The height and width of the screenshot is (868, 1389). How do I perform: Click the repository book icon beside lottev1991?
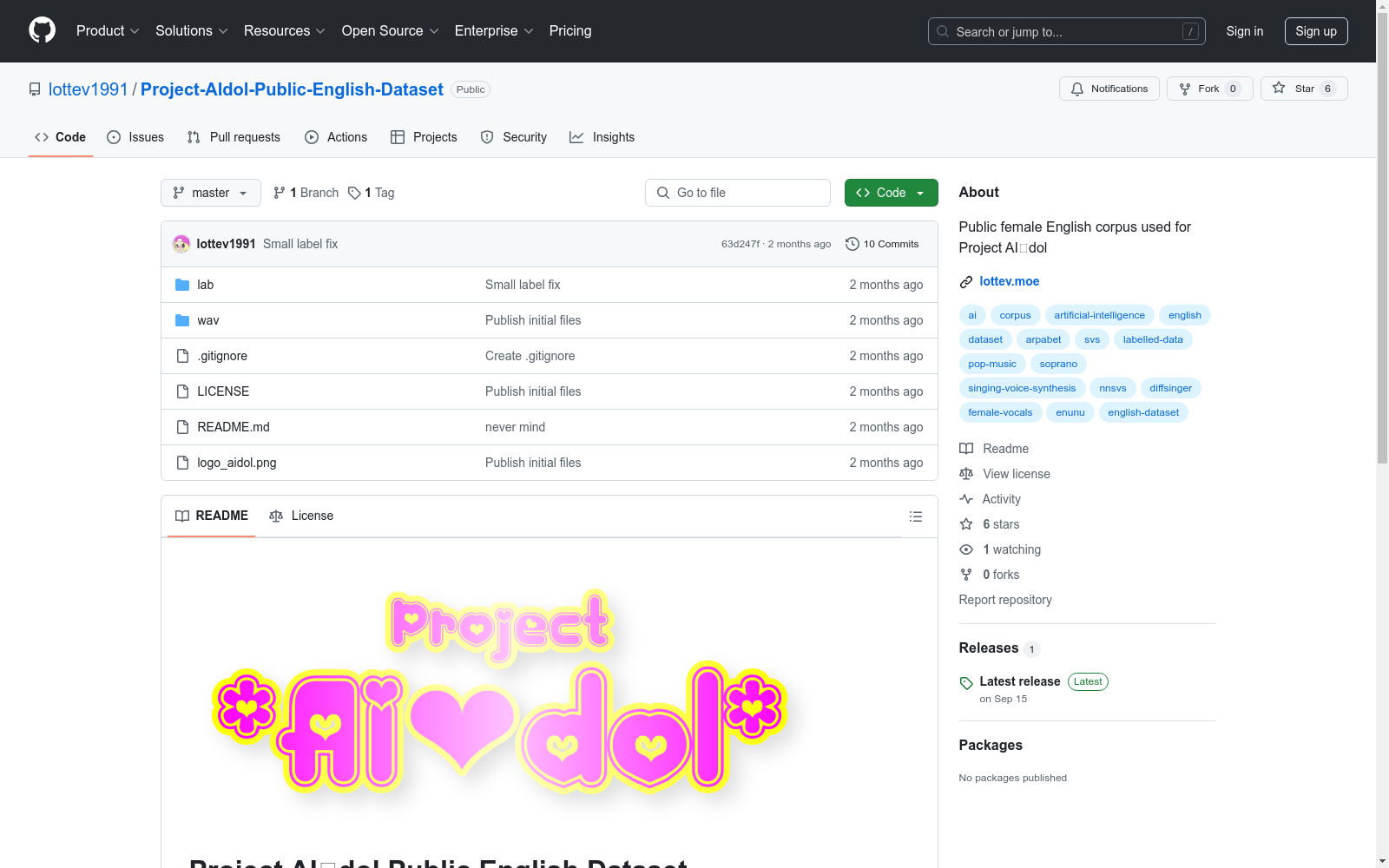[x=35, y=89]
